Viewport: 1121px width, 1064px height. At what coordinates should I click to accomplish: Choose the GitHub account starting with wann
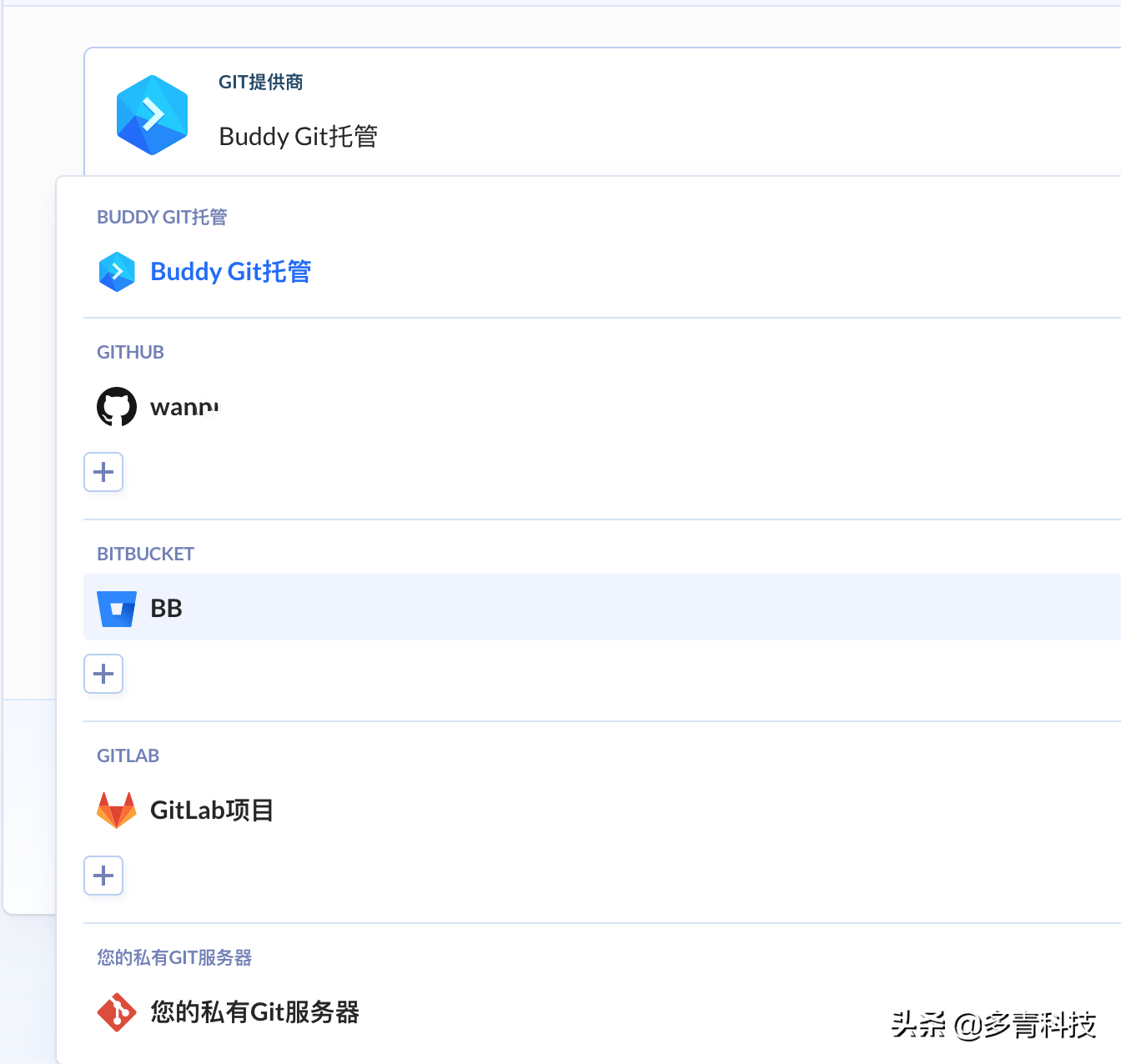coord(184,407)
